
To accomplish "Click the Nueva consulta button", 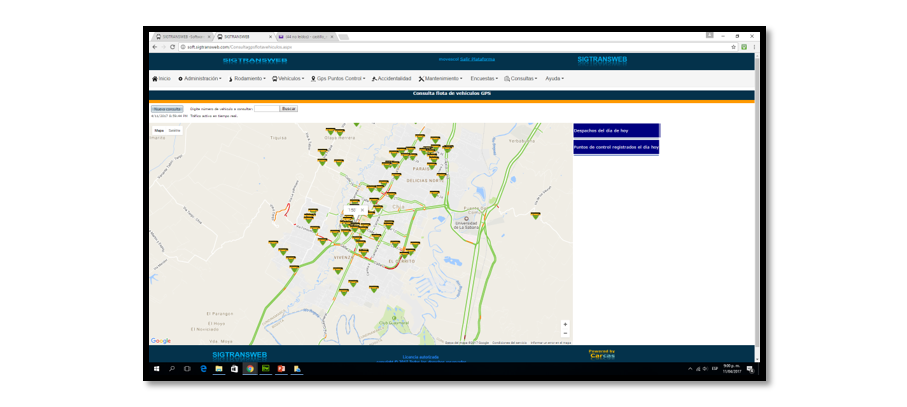I will [x=167, y=109].
